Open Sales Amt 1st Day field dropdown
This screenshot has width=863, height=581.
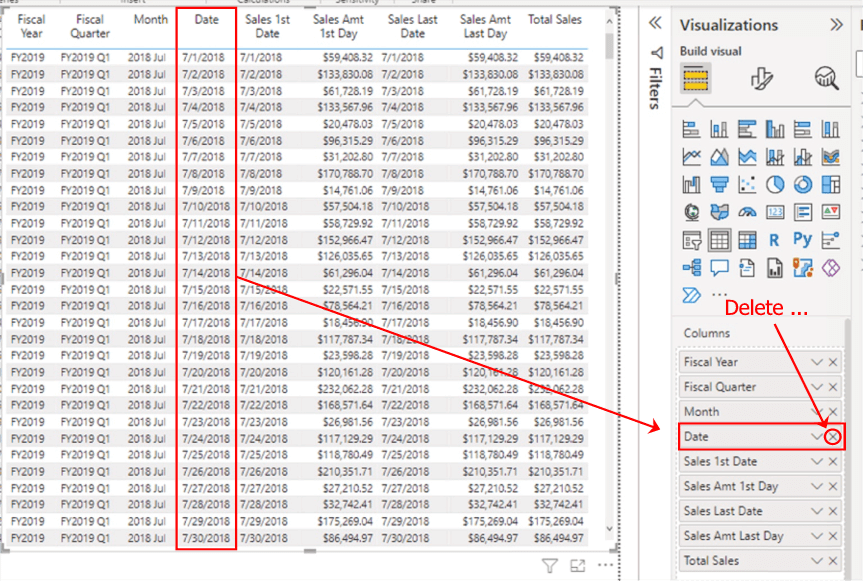817,486
